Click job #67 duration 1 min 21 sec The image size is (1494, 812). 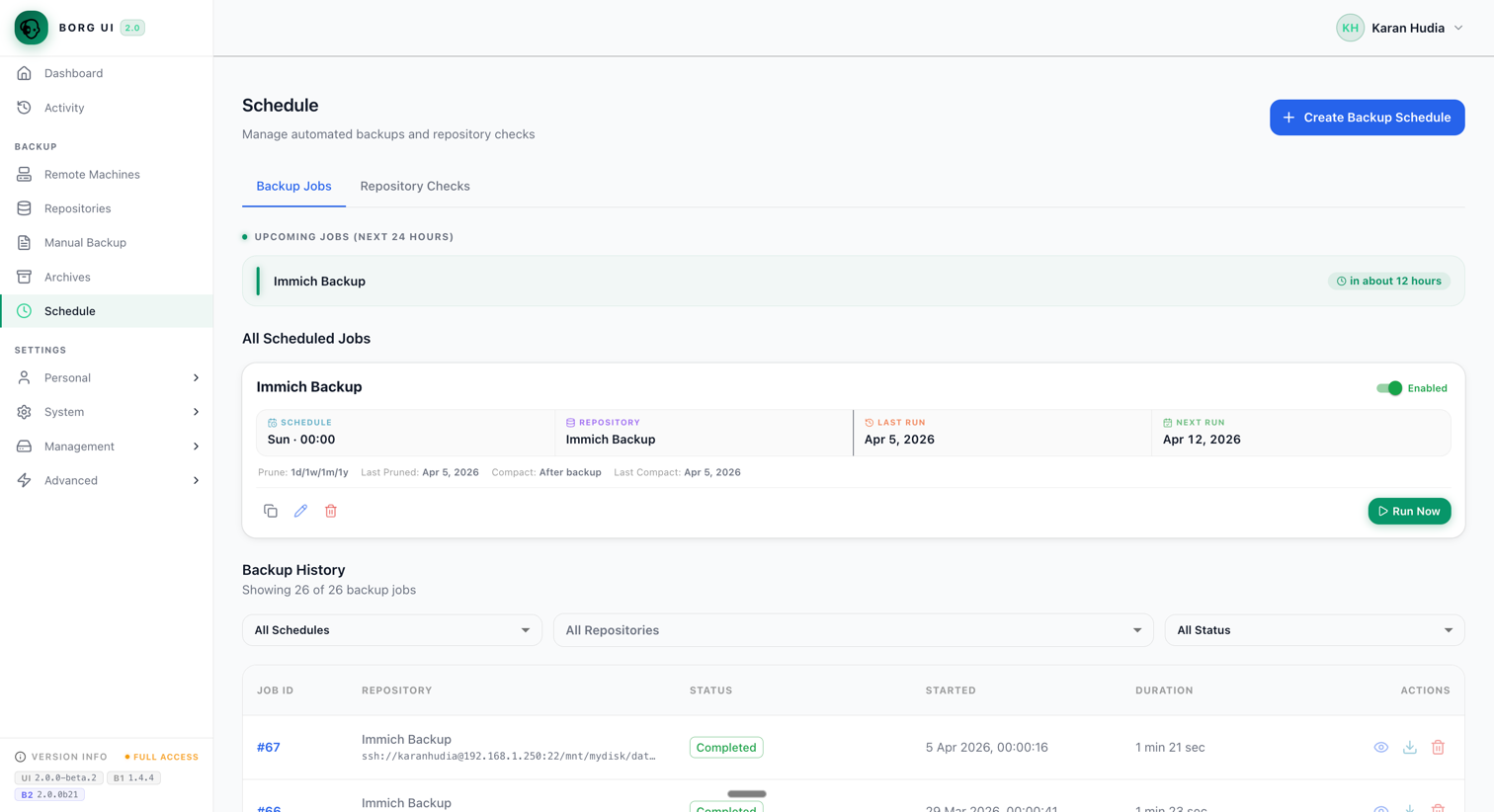[x=1170, y=748]
